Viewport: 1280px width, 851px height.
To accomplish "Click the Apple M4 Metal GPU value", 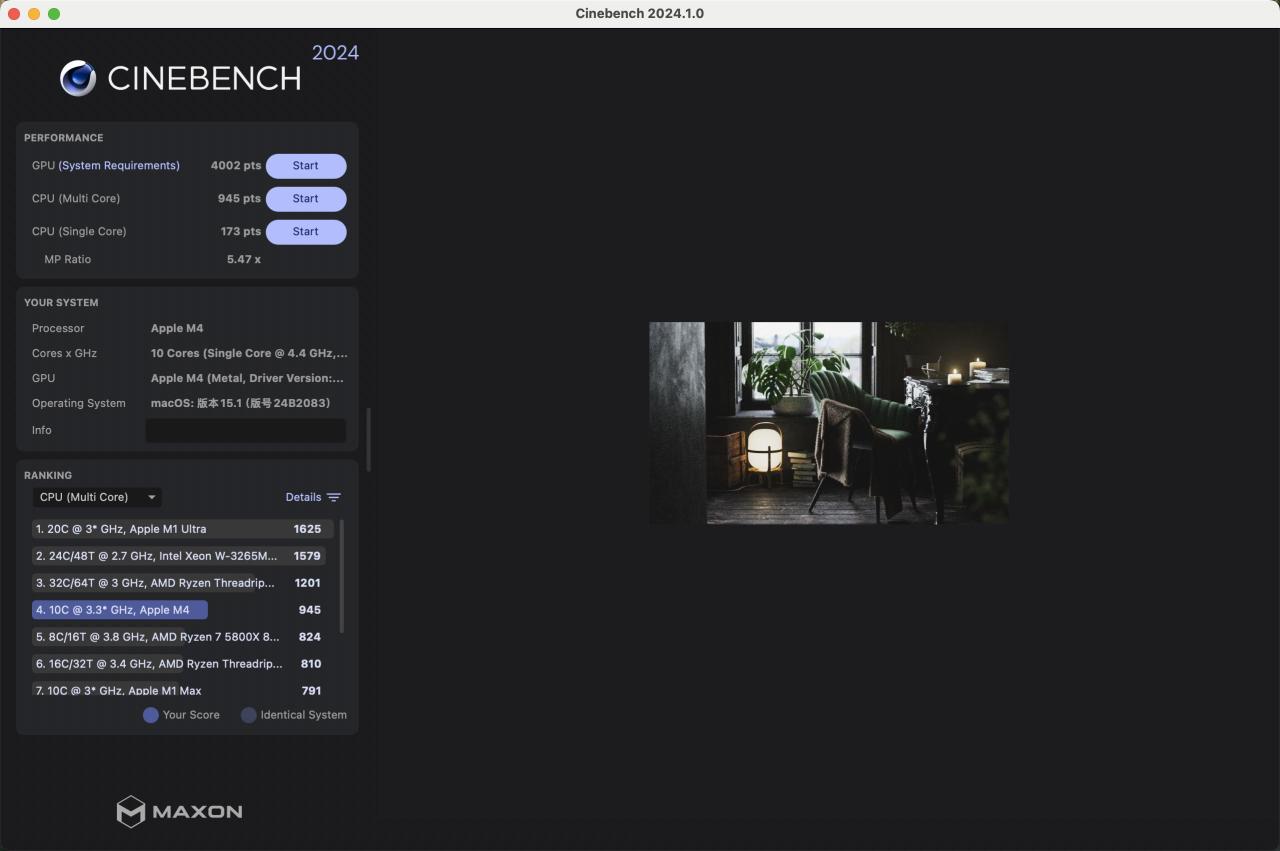I will pos(247,379).
